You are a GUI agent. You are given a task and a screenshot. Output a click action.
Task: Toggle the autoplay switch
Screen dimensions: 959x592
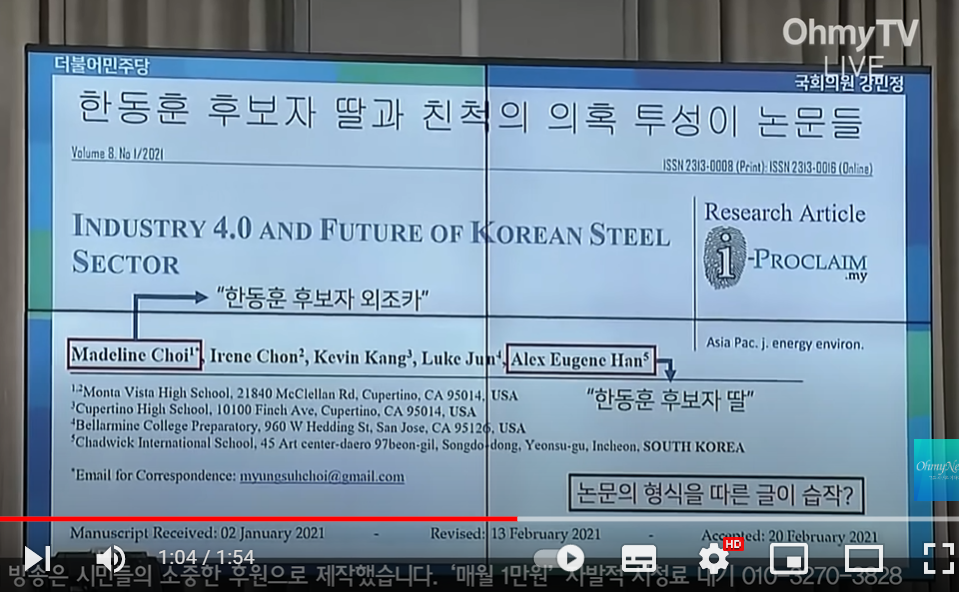tap(558, 558)
